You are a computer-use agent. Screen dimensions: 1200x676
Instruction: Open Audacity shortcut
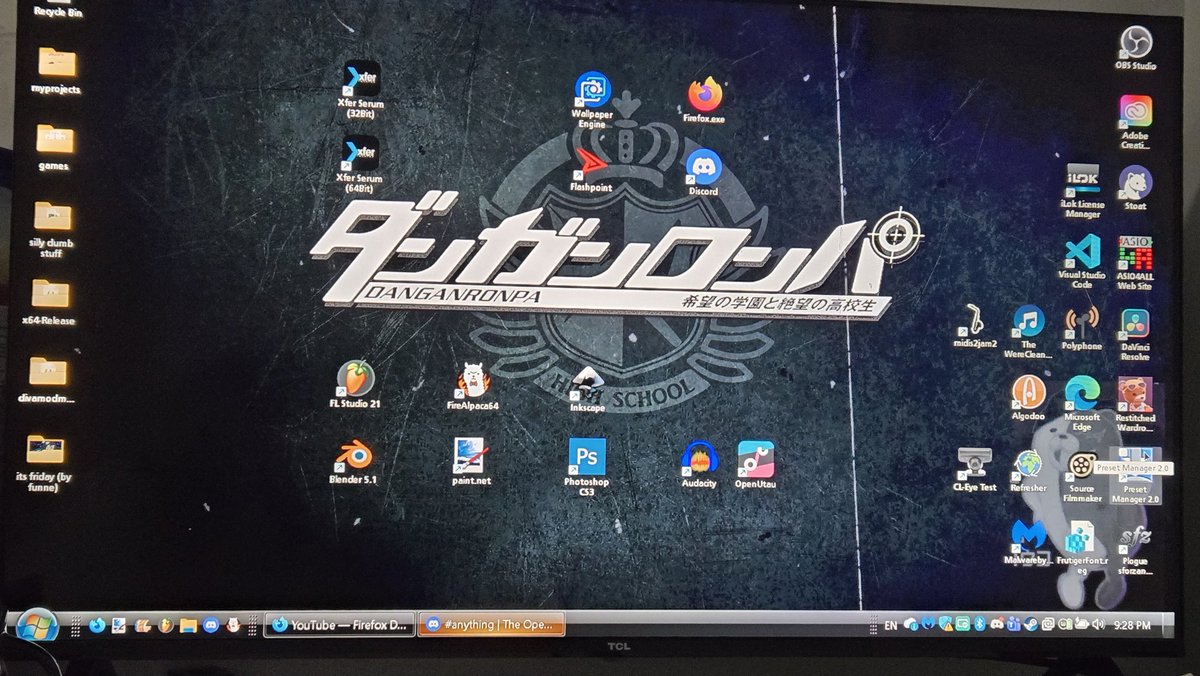click(699, 465)
